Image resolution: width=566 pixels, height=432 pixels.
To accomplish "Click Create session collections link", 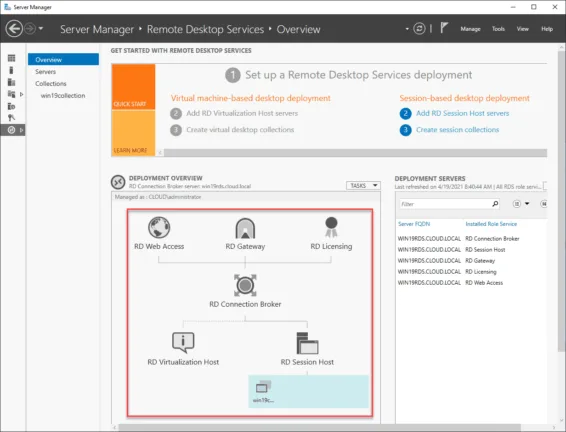I will pyautogui.click(x=457, y=130).
